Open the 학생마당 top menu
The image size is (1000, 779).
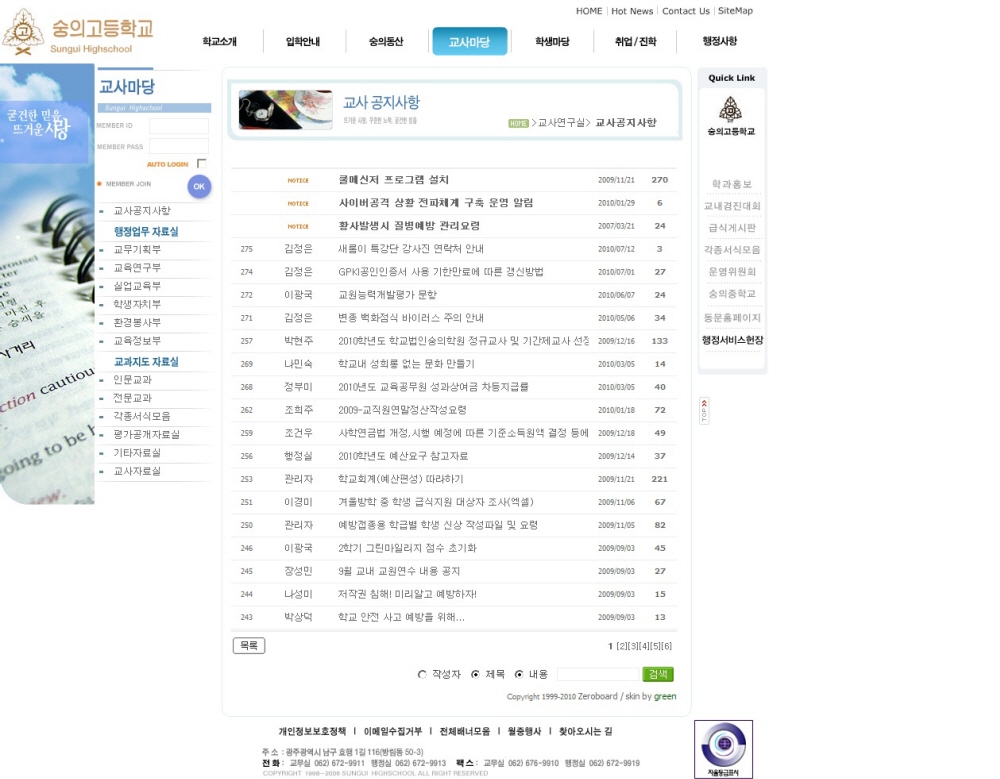(x=552, y=42)
